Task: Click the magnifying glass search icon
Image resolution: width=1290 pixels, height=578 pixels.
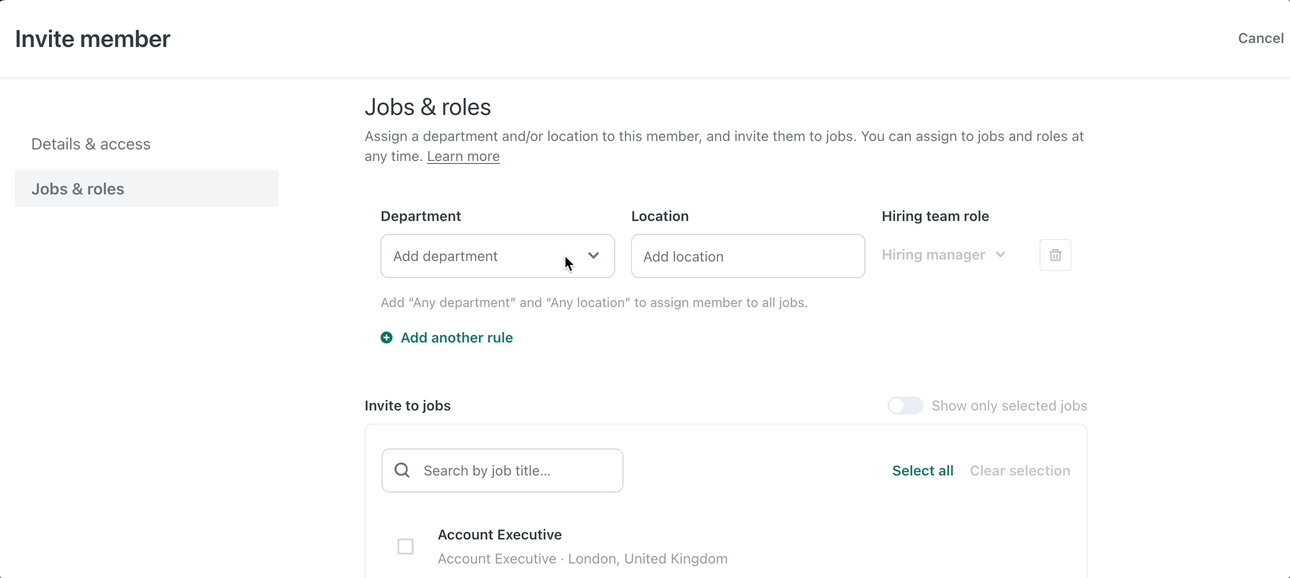Action: (402, 471)
